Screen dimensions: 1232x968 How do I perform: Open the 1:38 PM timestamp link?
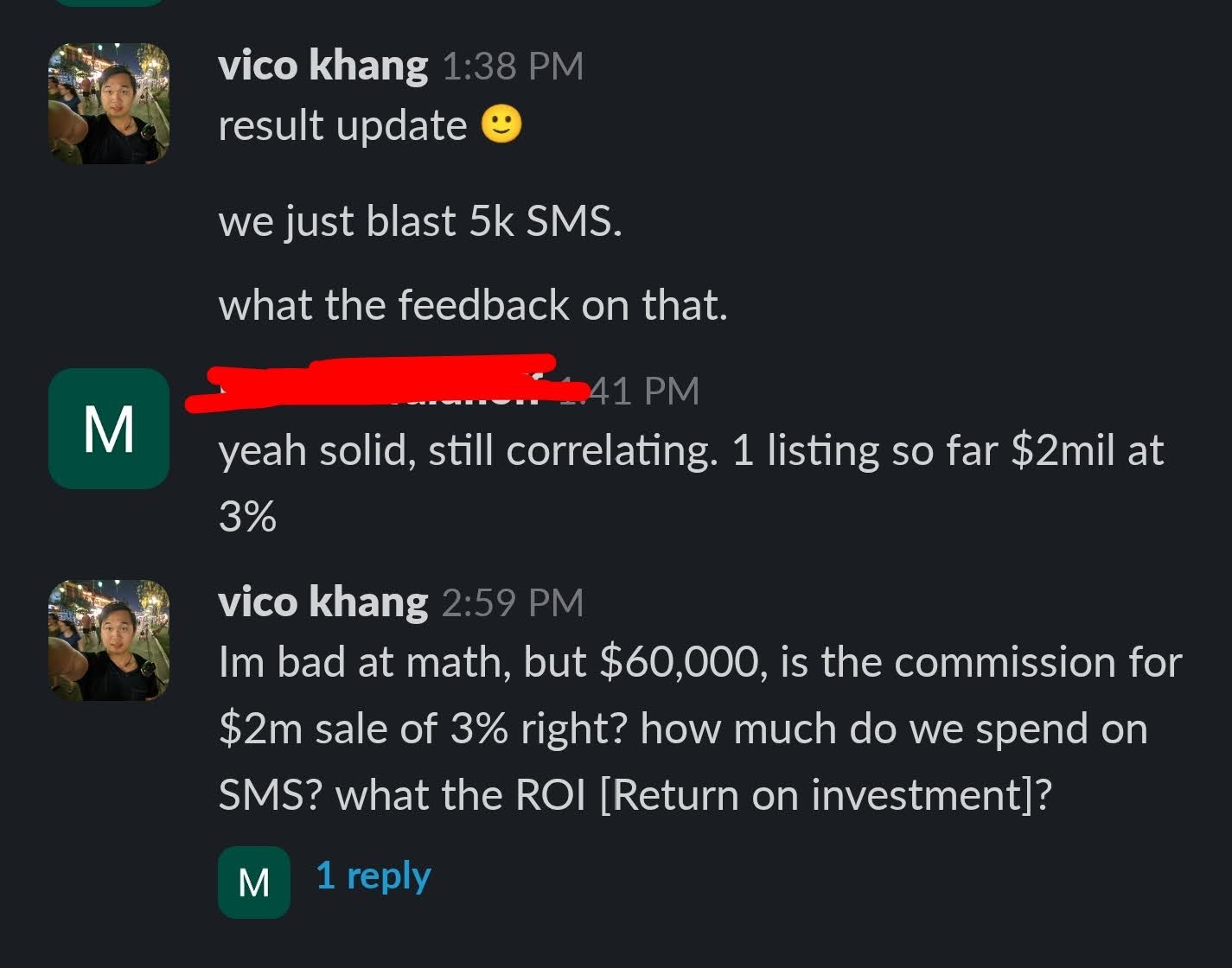tap(513, 67)
